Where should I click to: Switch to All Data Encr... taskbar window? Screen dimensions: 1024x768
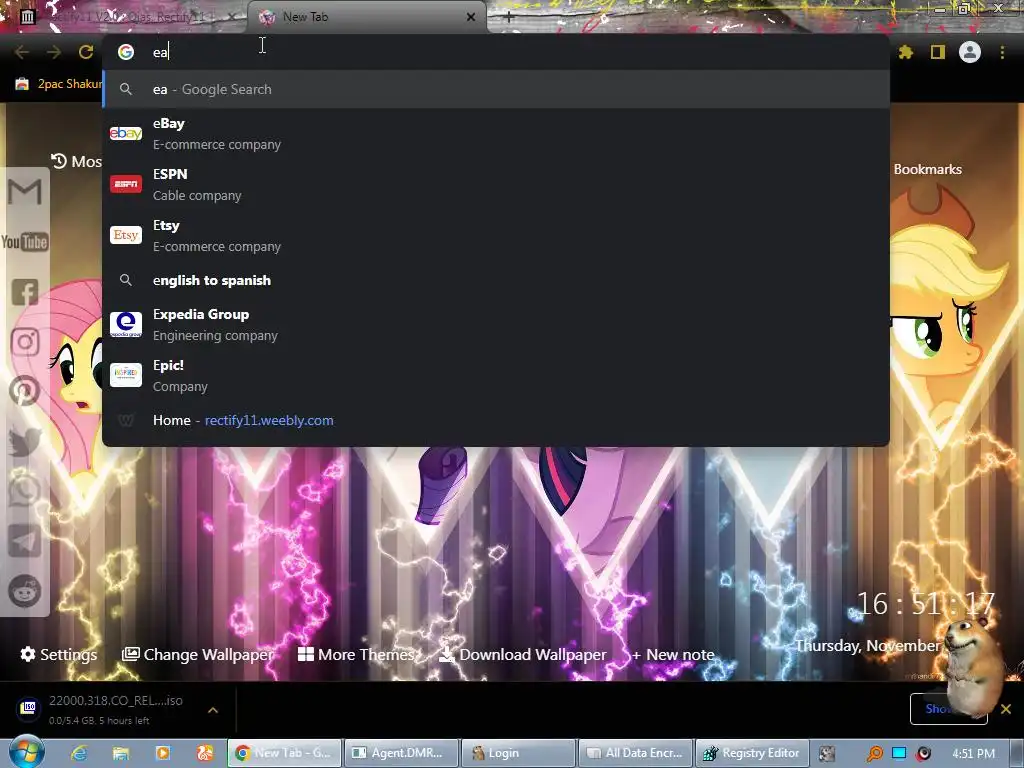[x=635, y=753]
